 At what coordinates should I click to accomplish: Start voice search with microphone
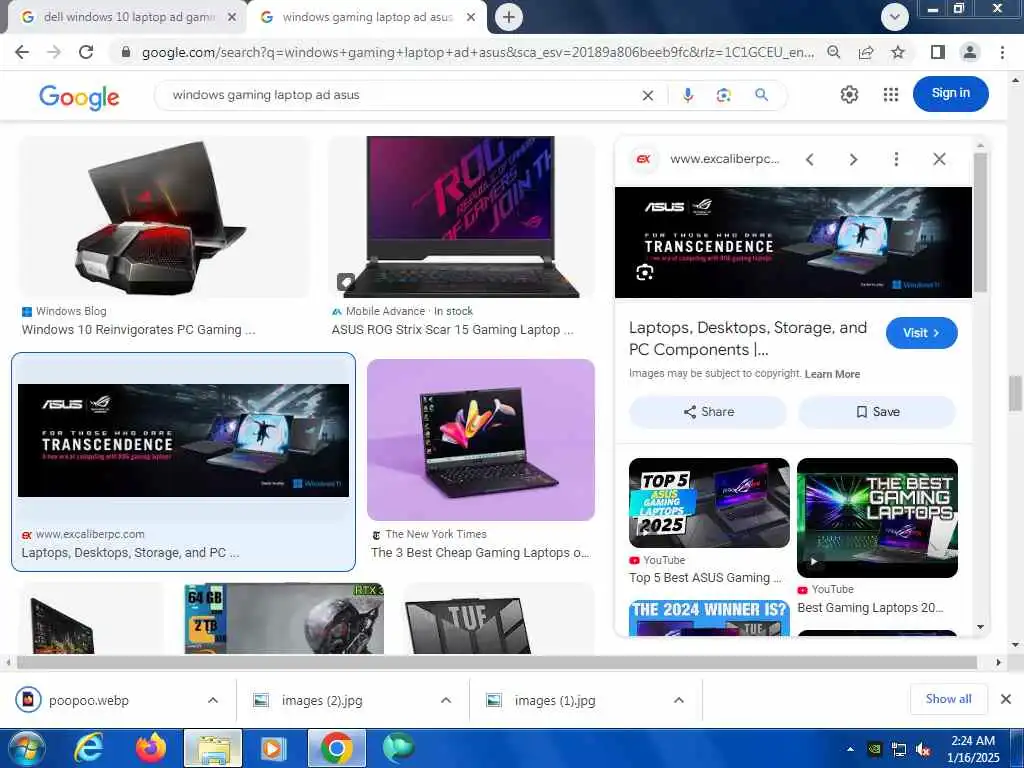687,95
